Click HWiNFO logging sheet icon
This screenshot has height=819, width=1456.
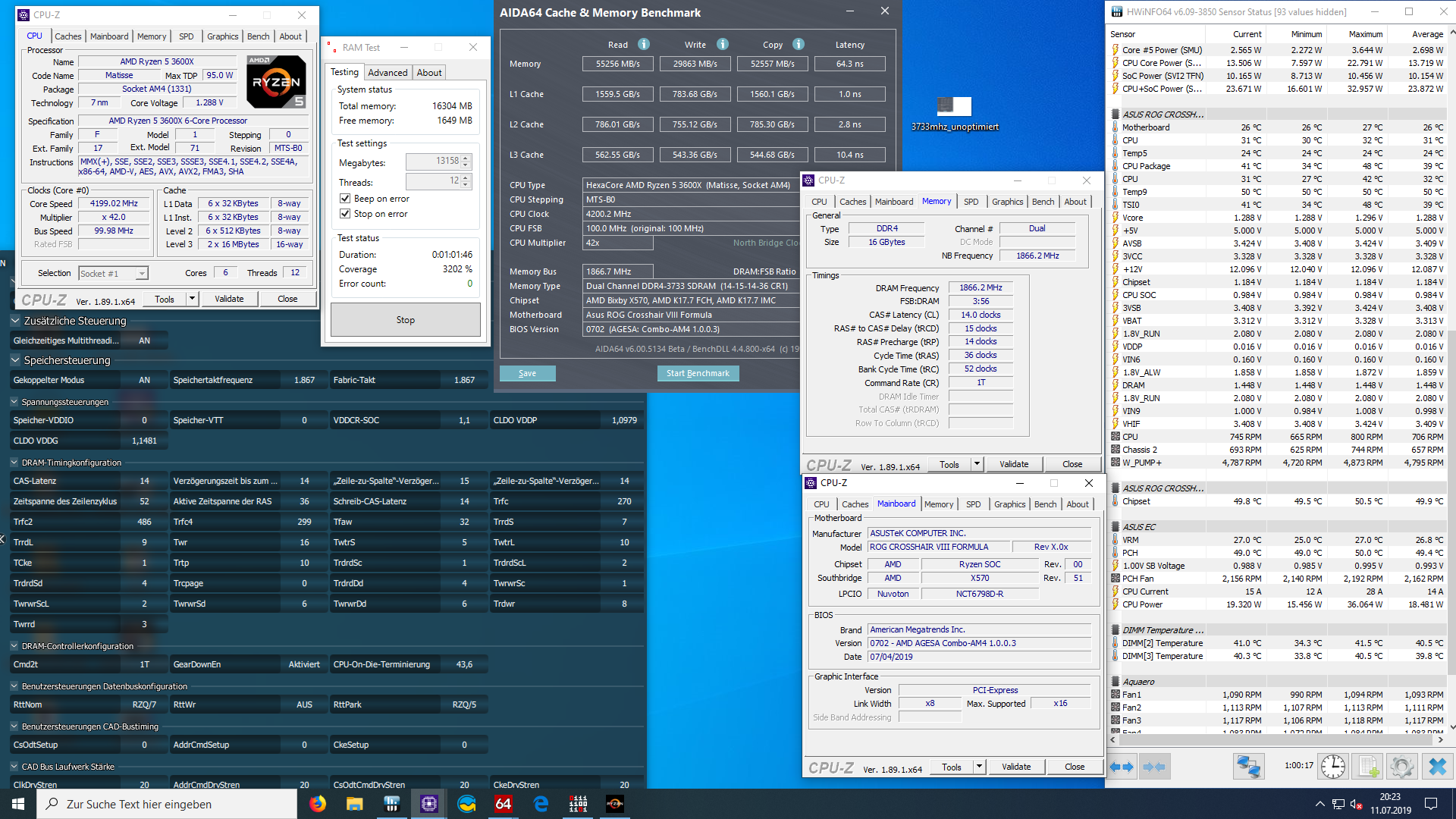(x=1368, y=767)
